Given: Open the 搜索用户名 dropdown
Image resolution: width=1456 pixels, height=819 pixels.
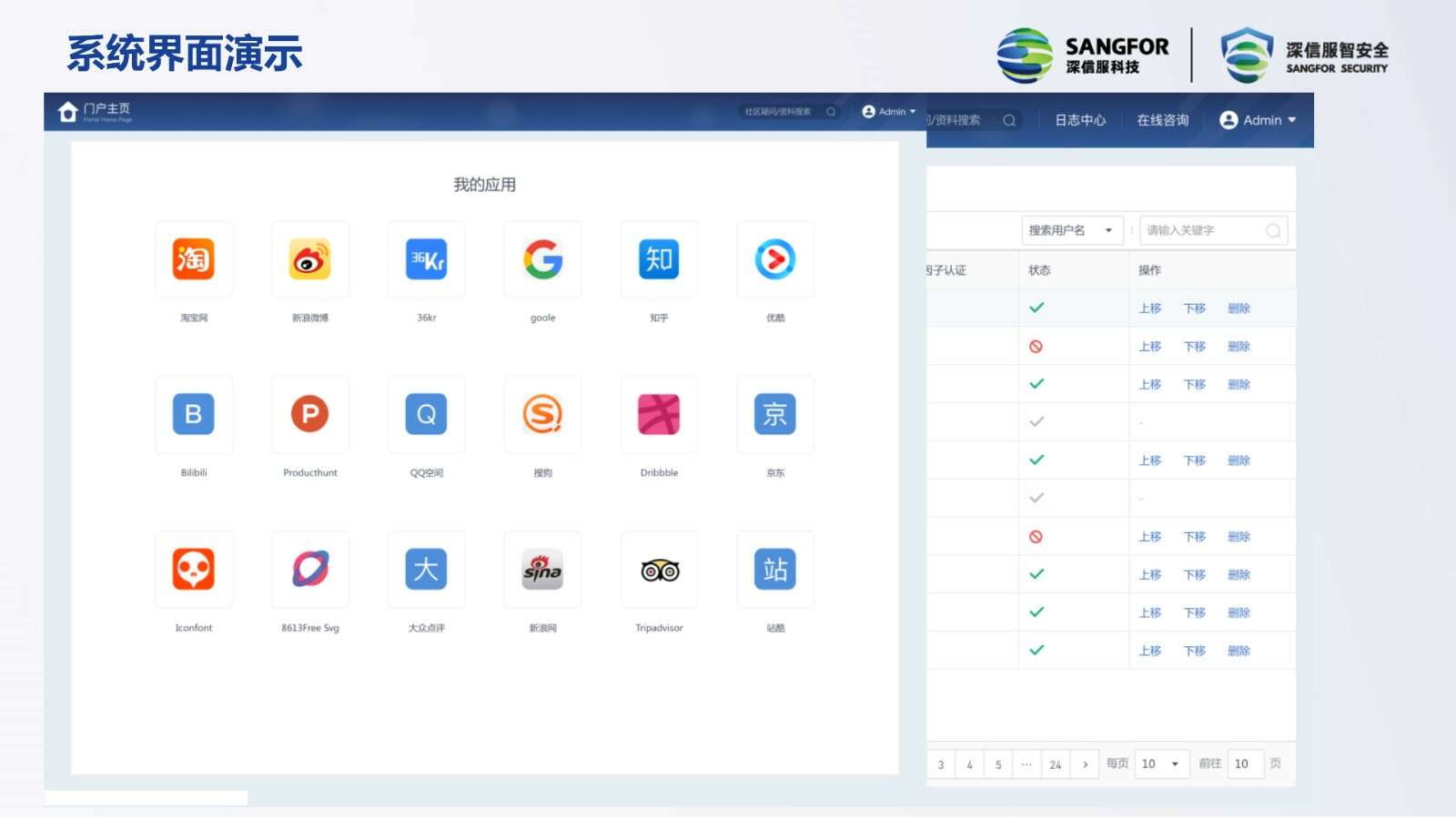Looking at the screenshot, I should [x=1072, y=230].
